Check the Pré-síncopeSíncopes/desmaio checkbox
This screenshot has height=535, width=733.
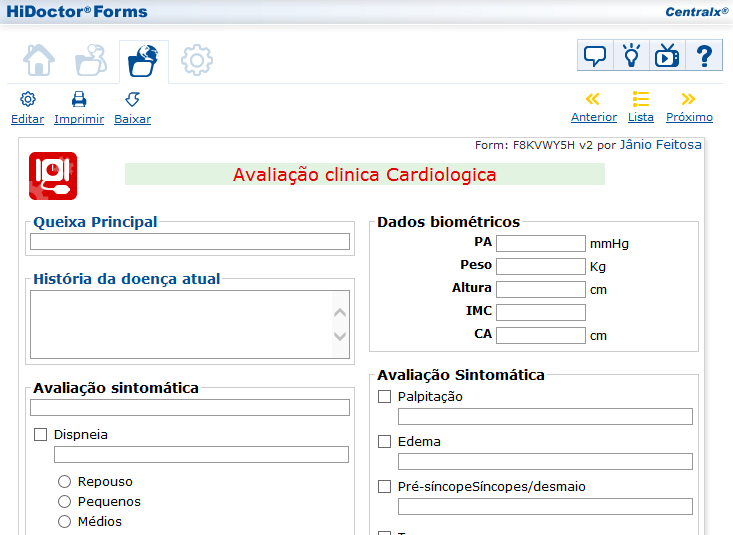tap(384, 486)
